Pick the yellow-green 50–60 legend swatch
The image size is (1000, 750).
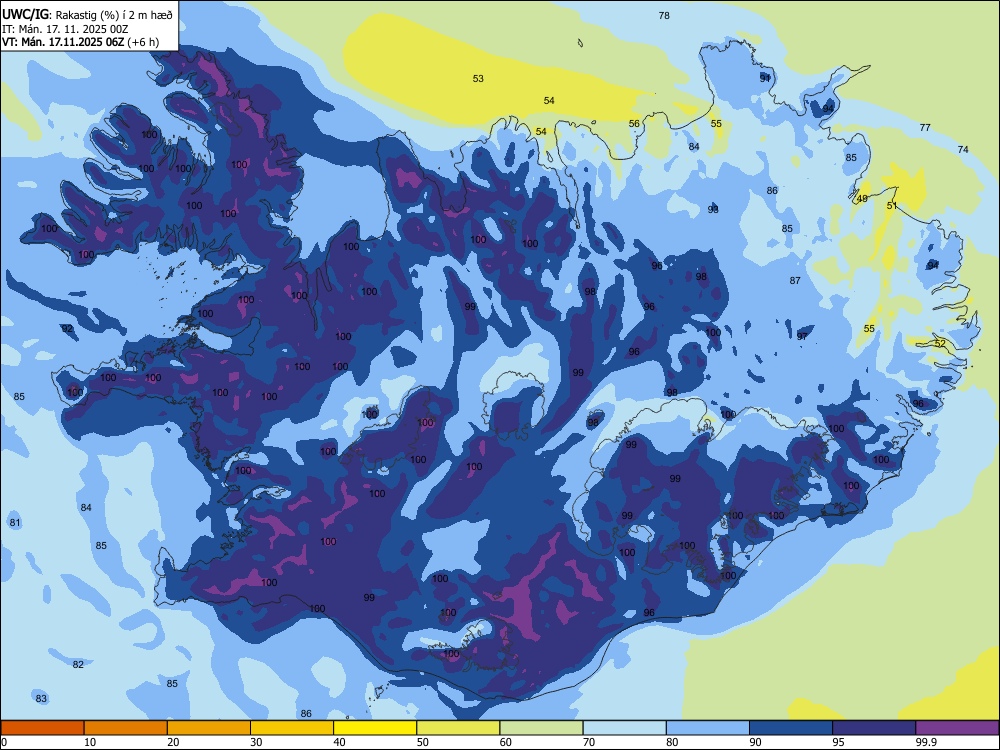click(x=458, y=728)
